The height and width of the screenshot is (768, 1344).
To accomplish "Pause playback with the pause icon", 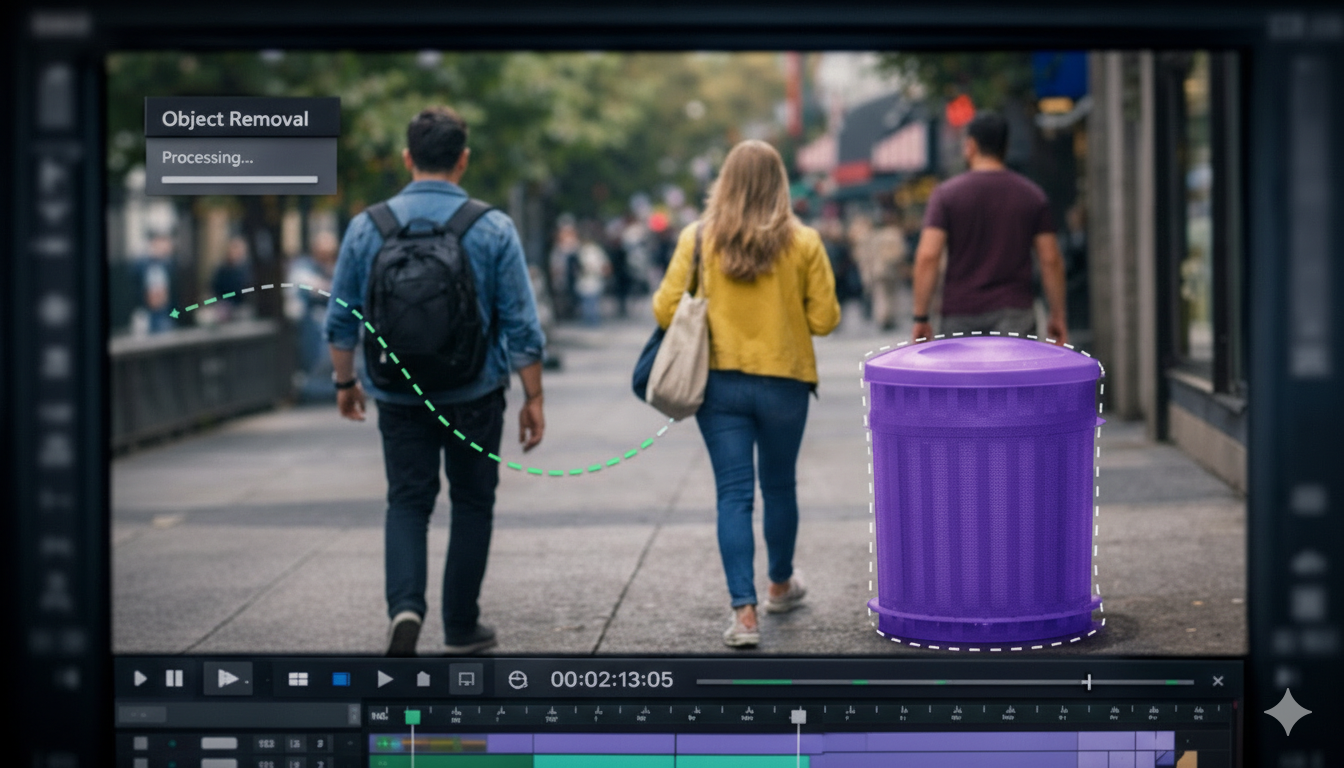I will (174, 679).
